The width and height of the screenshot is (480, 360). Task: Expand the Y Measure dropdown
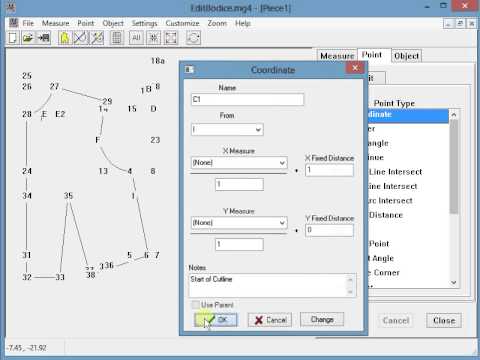282,223
